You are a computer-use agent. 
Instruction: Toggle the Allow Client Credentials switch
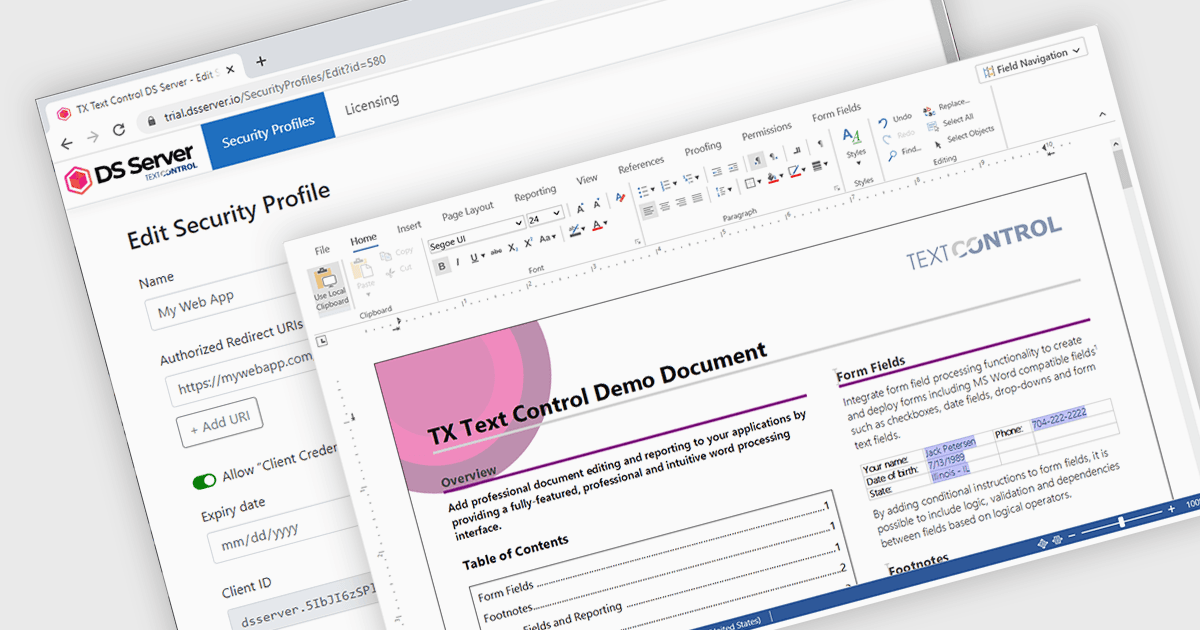point(205,481)
